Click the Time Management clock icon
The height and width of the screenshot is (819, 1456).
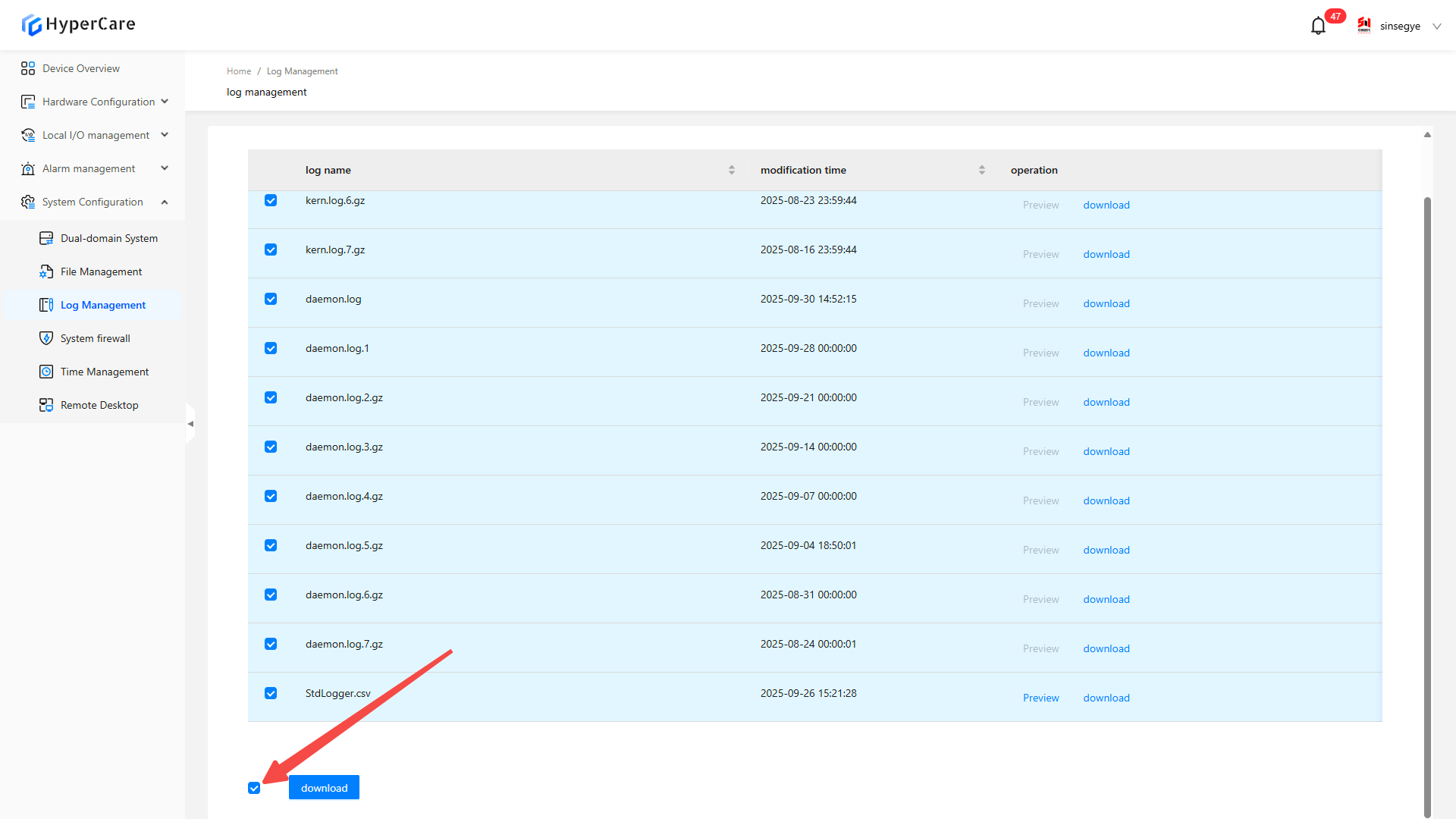46,372
